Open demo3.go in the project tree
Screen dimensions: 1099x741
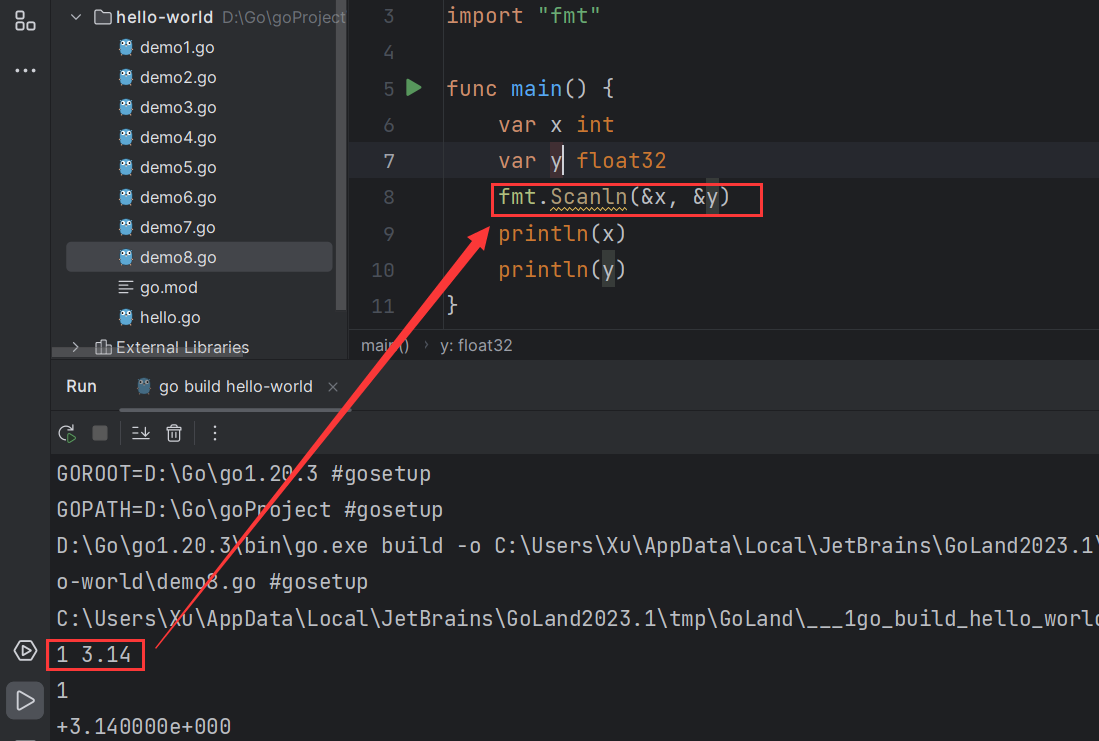pos(177,107)
